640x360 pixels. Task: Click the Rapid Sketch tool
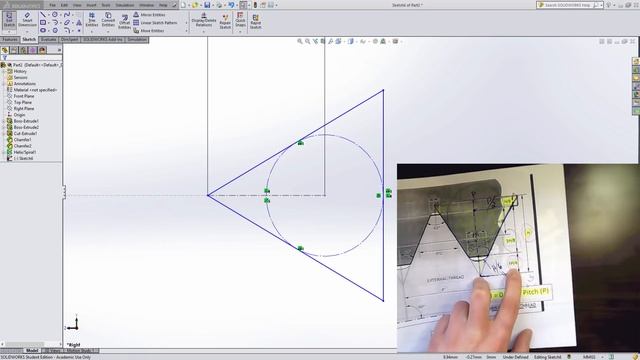(256, 21)
